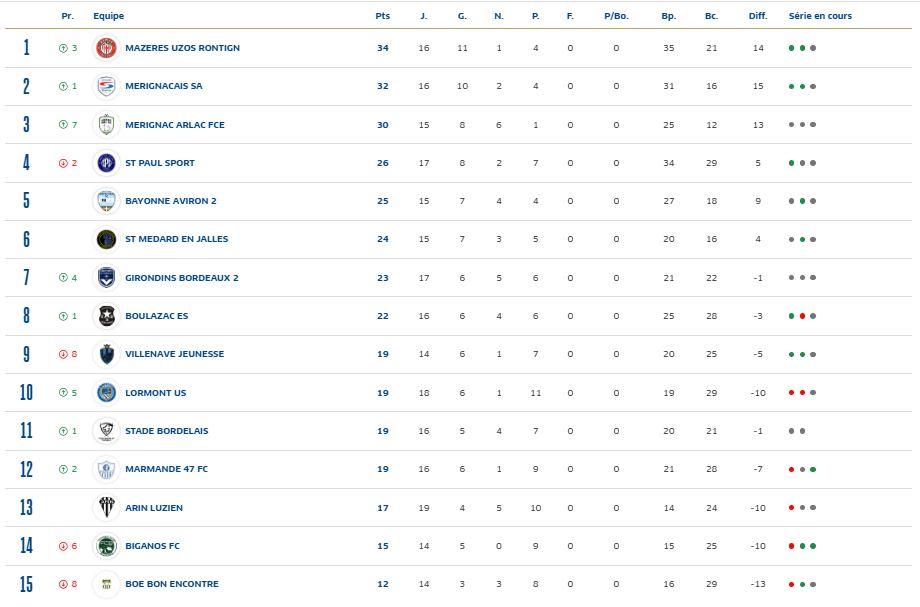Follow the MARMANDE 47 FC link
The image size is (920, 607).
[x=166, y=469]
